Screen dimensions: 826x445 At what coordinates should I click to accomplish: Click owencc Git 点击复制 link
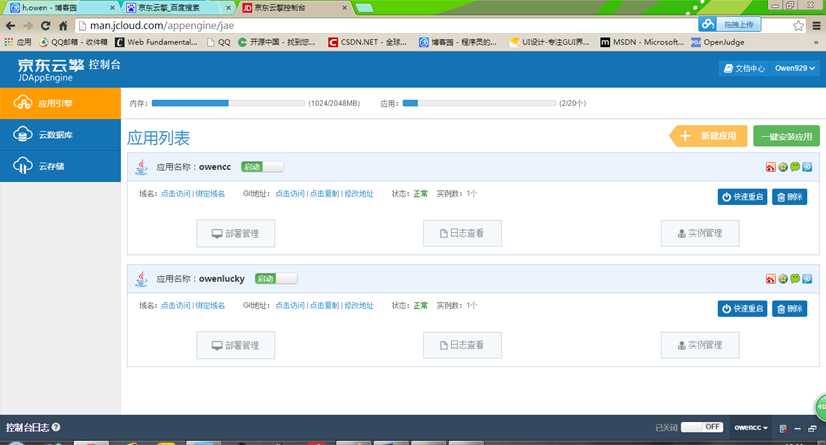coord(324,194)
